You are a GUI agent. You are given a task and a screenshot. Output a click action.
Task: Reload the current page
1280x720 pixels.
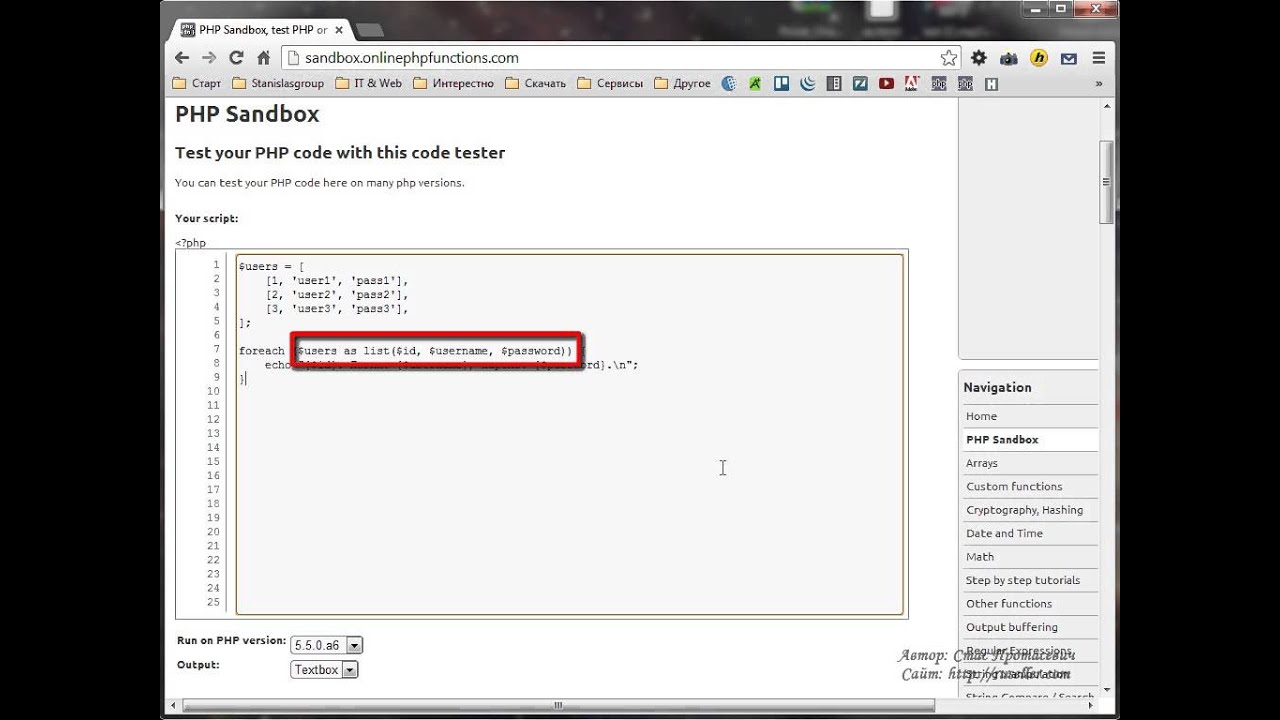tap(236, 58)
